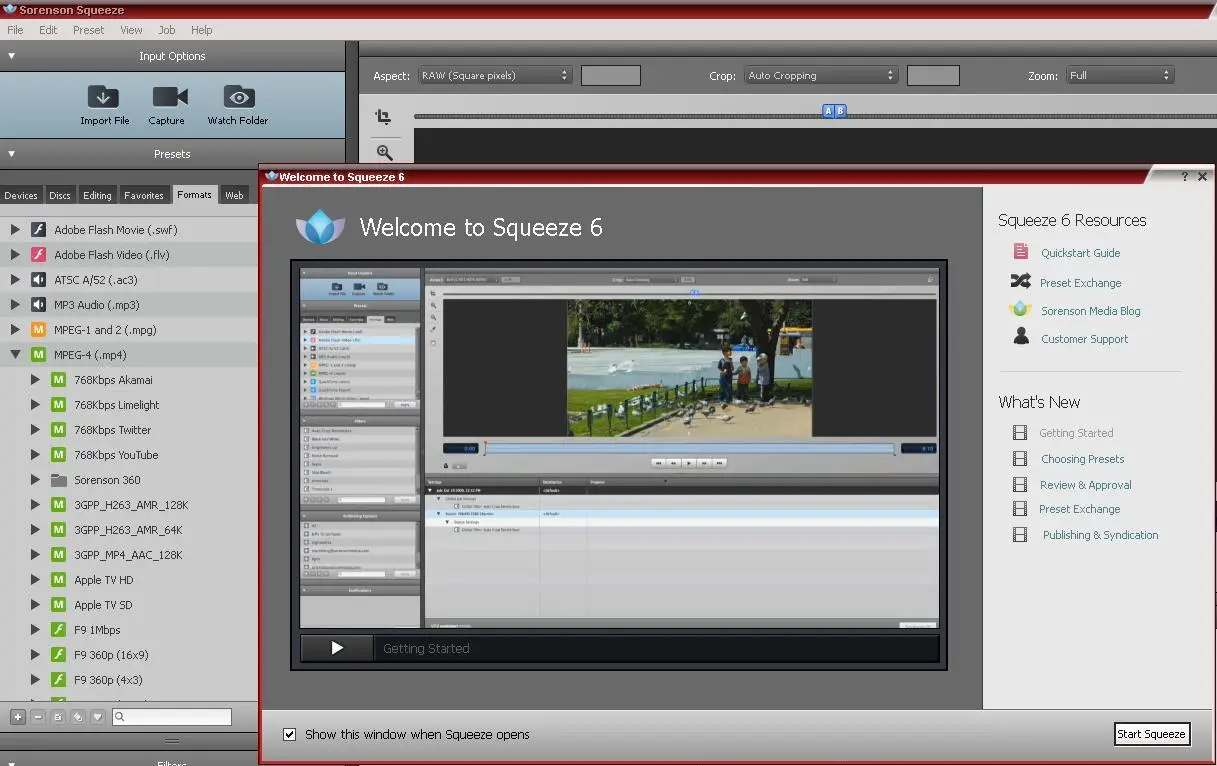This screenshot has width=1217, height=766.
Task: Switch to the Devices tab
Action: [x=20, y=195]
